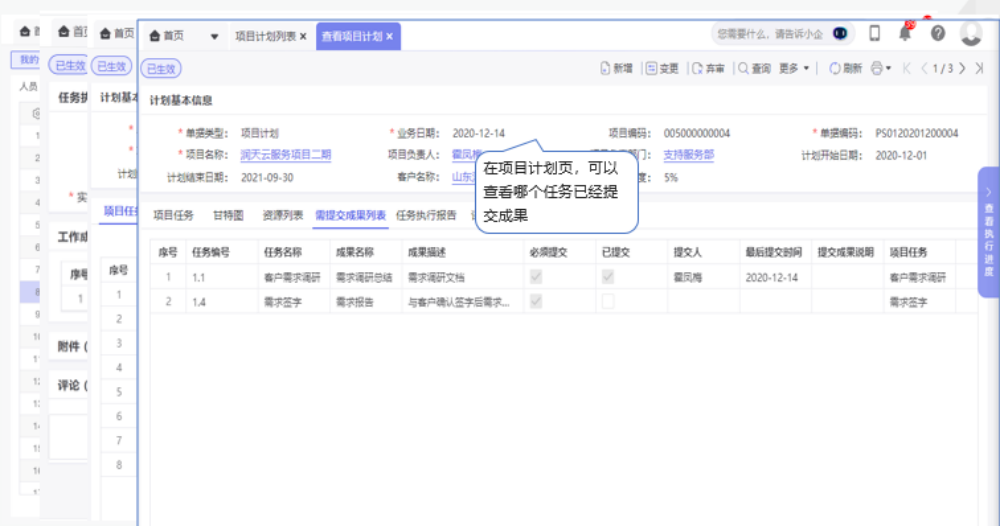Toggle 已提交 checkbox for task 1.4
1000x526 pixels.
(608, 301)
